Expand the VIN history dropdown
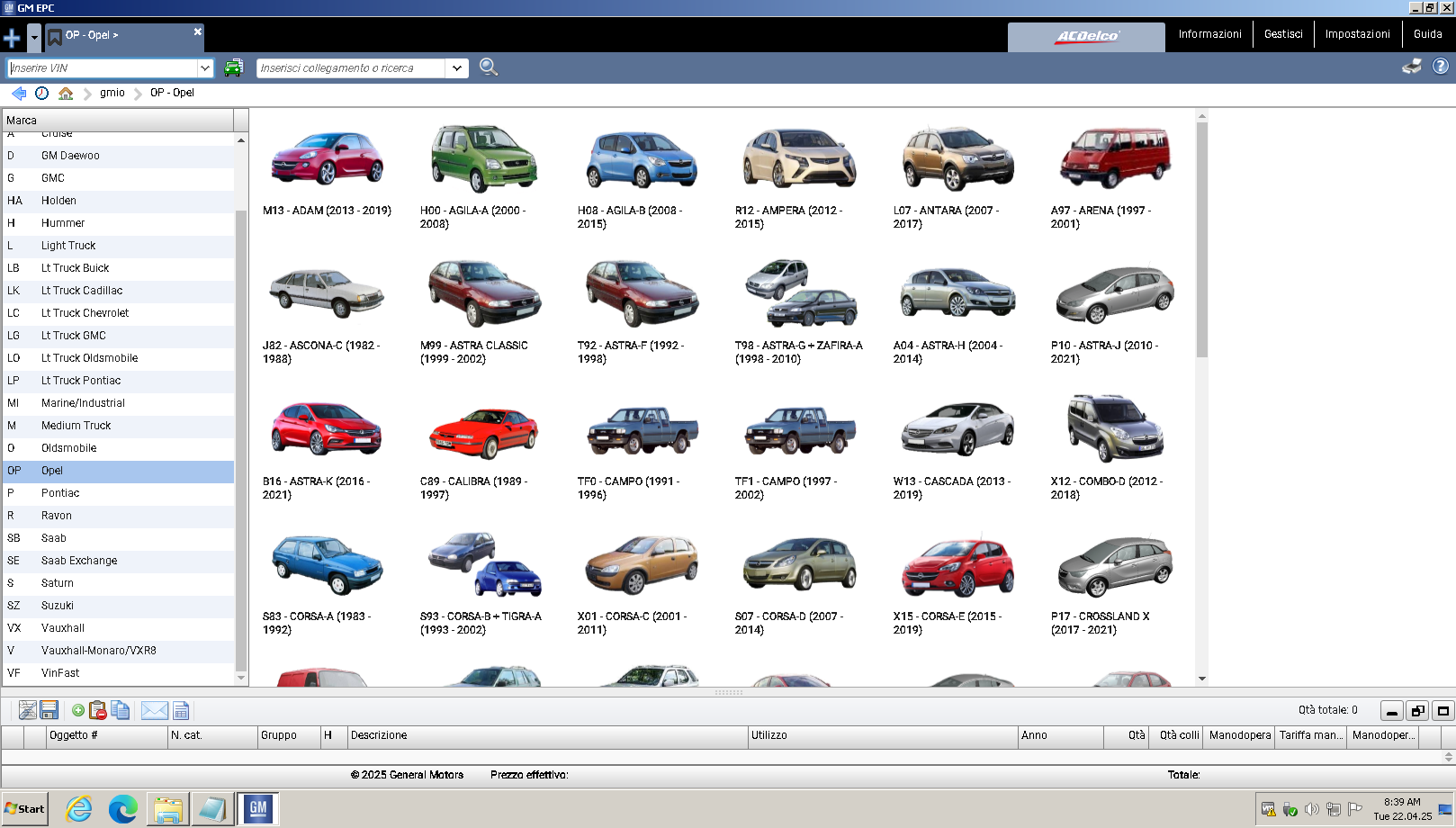 point(205,67)
